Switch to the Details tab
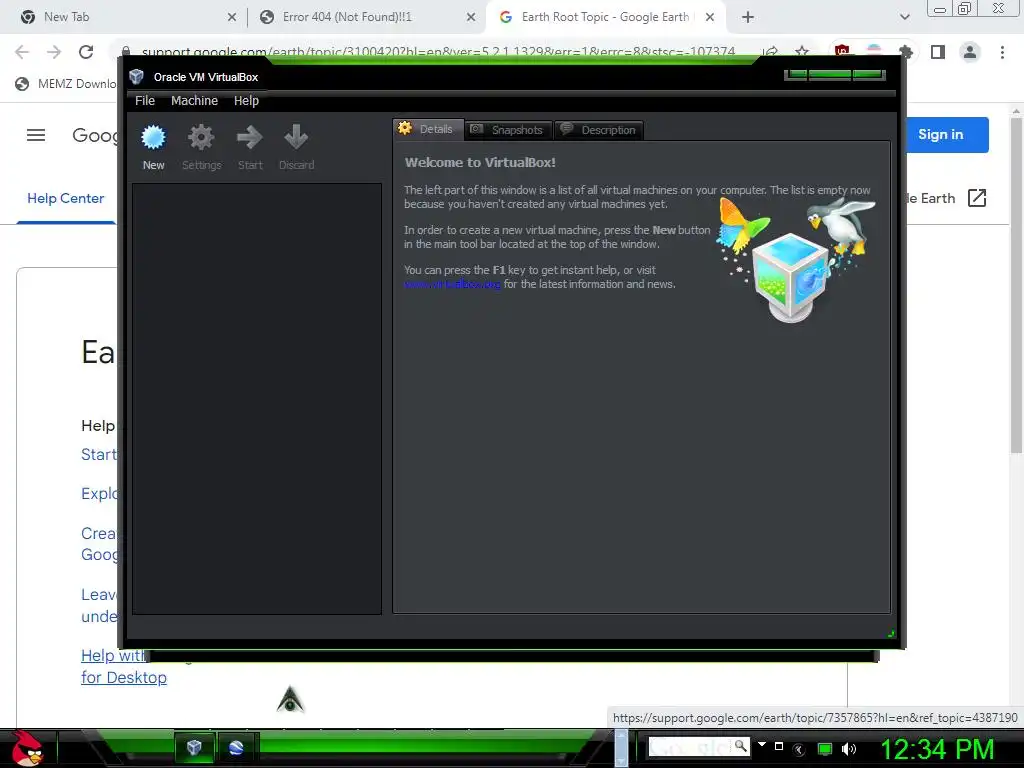 click(x=428, y=129)
